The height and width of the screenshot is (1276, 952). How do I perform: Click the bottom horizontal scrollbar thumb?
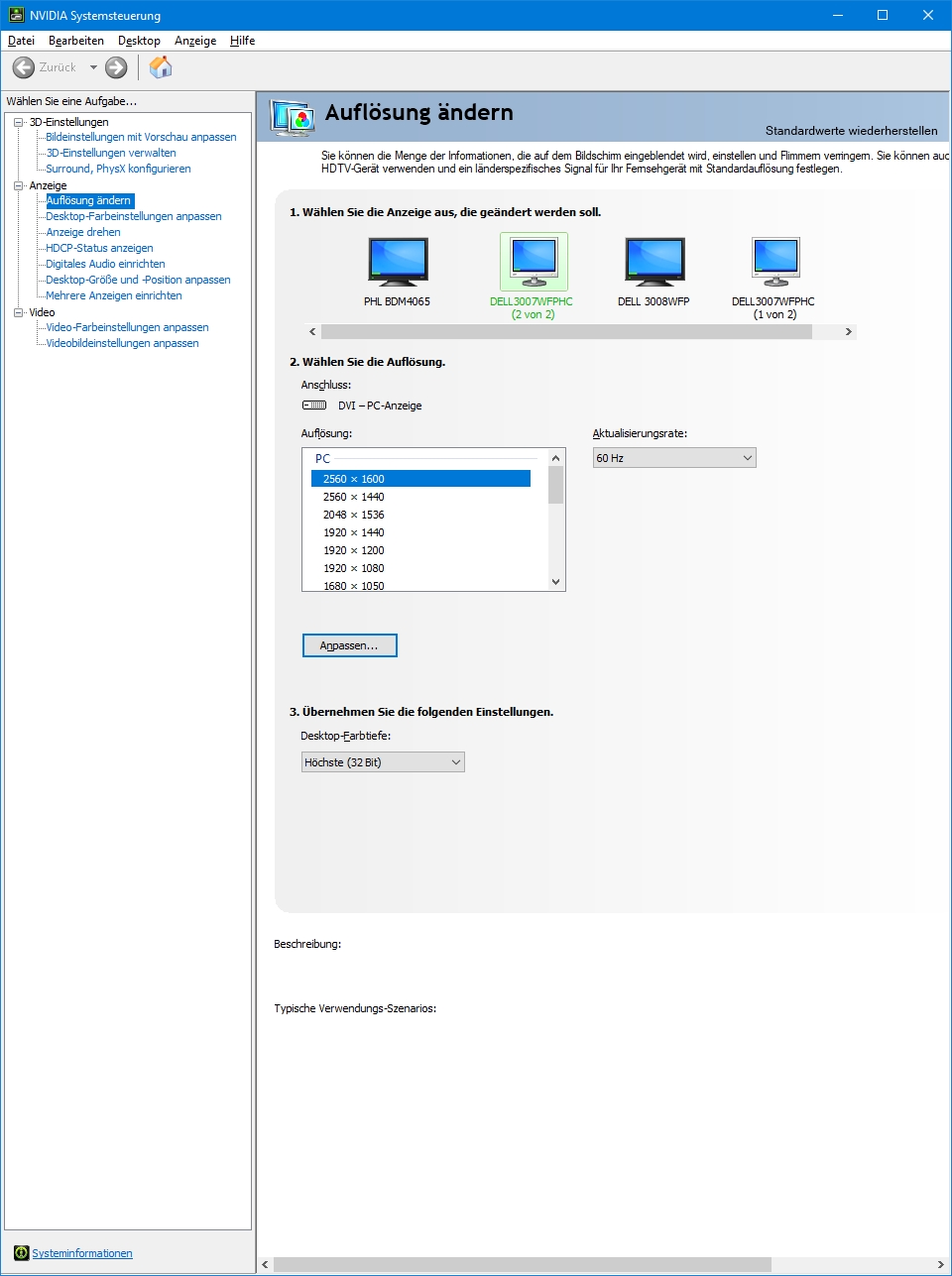(x=523, y=1265)
